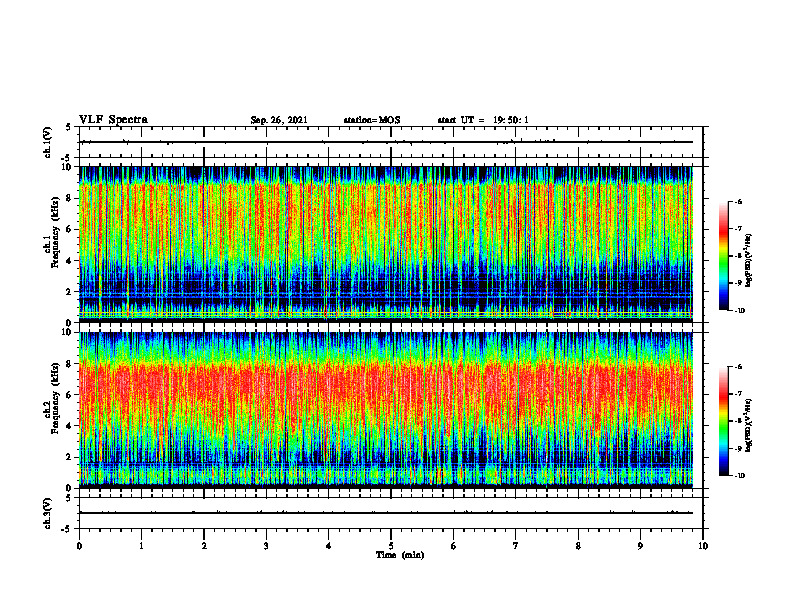Click time axis tick label "10"
Screen dimensions: 792x612
coord(703,546)
